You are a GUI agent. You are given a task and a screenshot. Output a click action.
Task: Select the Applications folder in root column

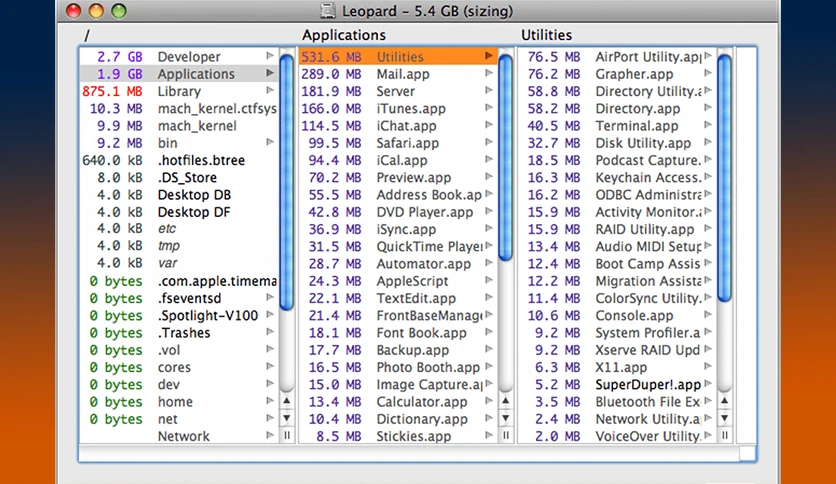[179, 74]
